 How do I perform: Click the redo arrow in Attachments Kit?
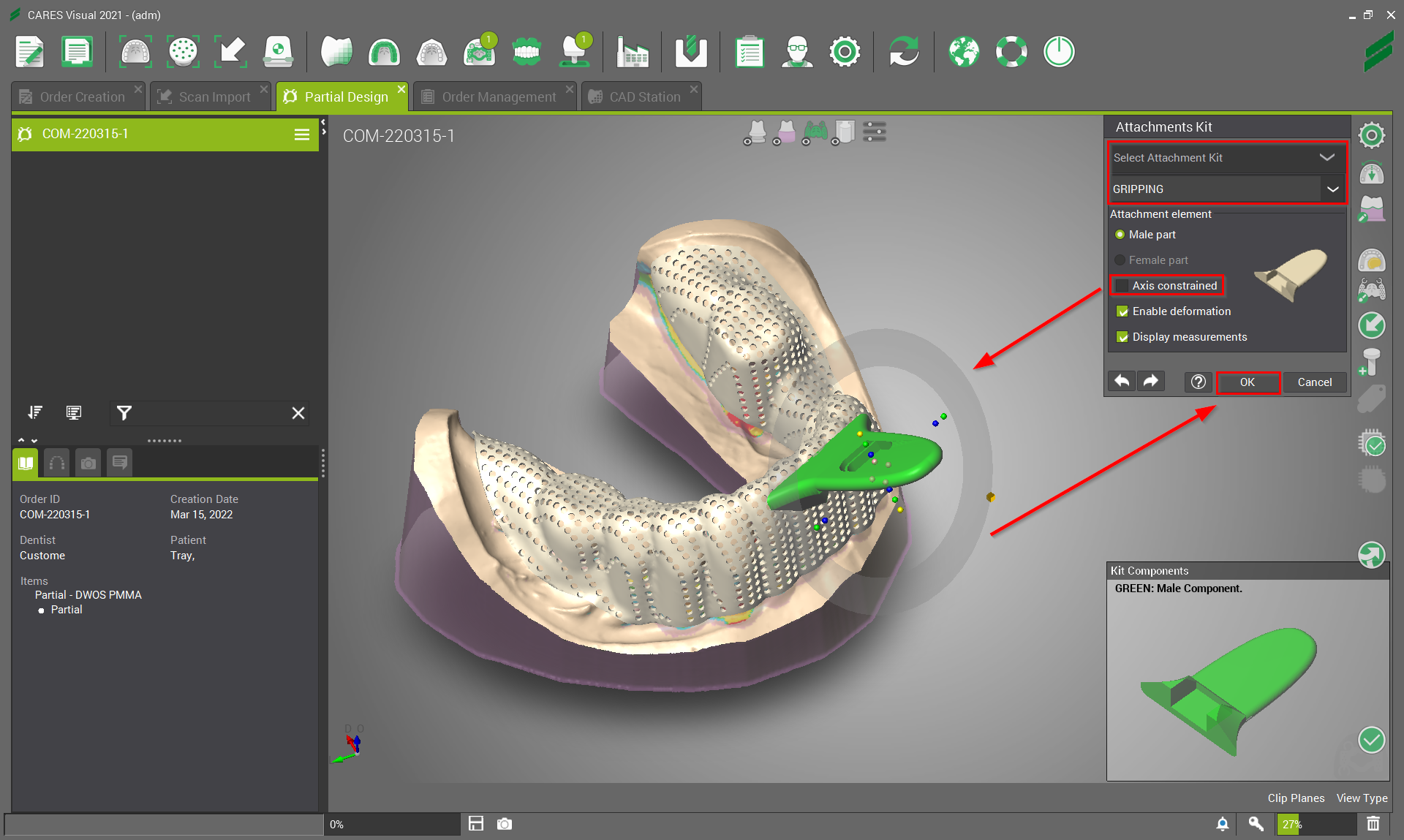[x=1151, y=382]
